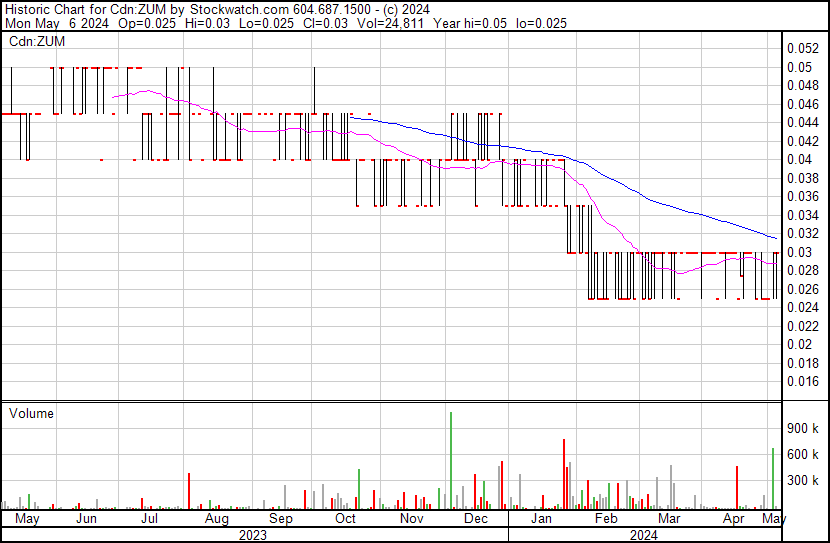The image size is (830, 543).
Task: Click the tall green volume bar in May 2024
Action: coord(773,478)
